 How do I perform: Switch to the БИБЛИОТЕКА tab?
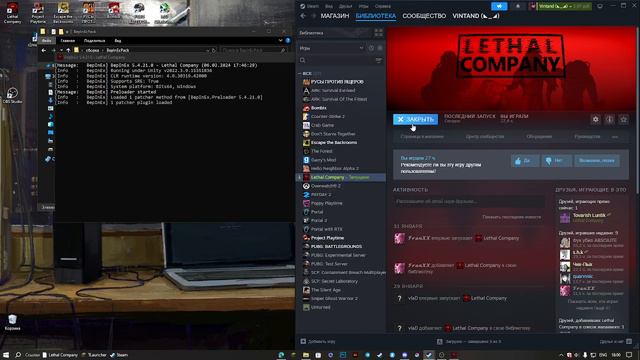[x=376, y=16]
